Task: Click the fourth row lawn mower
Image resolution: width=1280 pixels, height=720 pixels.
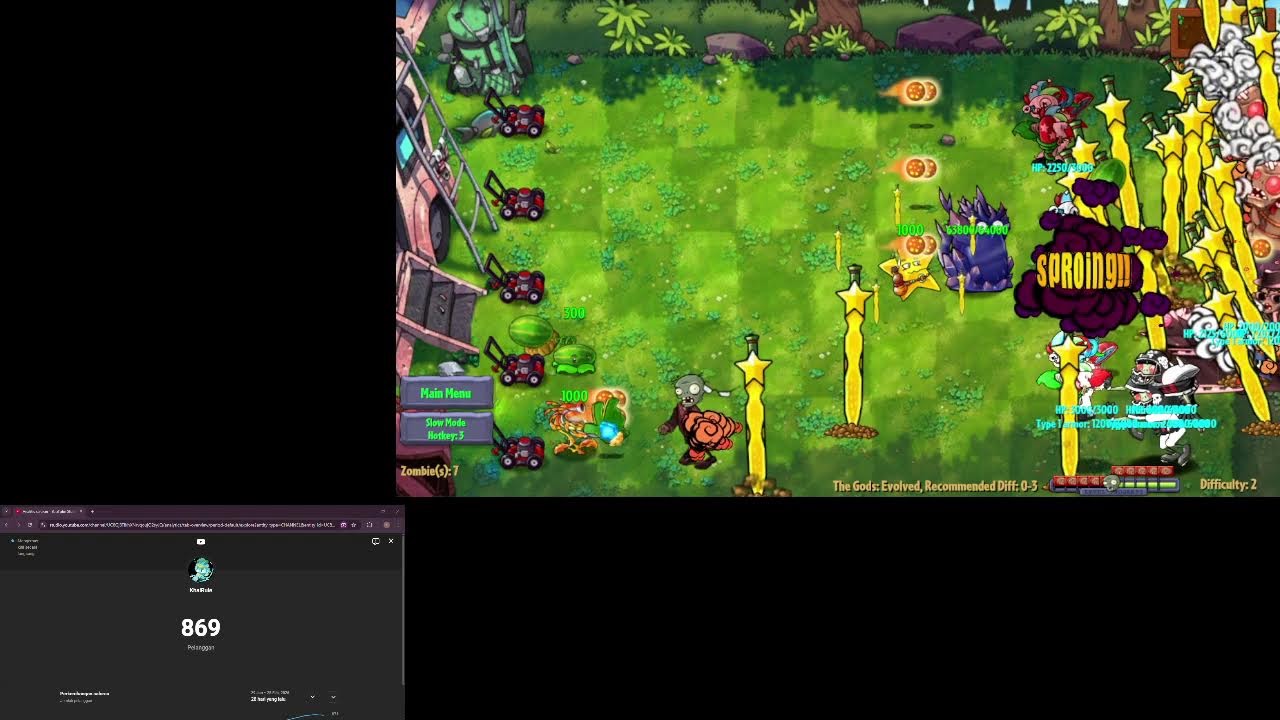Action: coord(516,364)
